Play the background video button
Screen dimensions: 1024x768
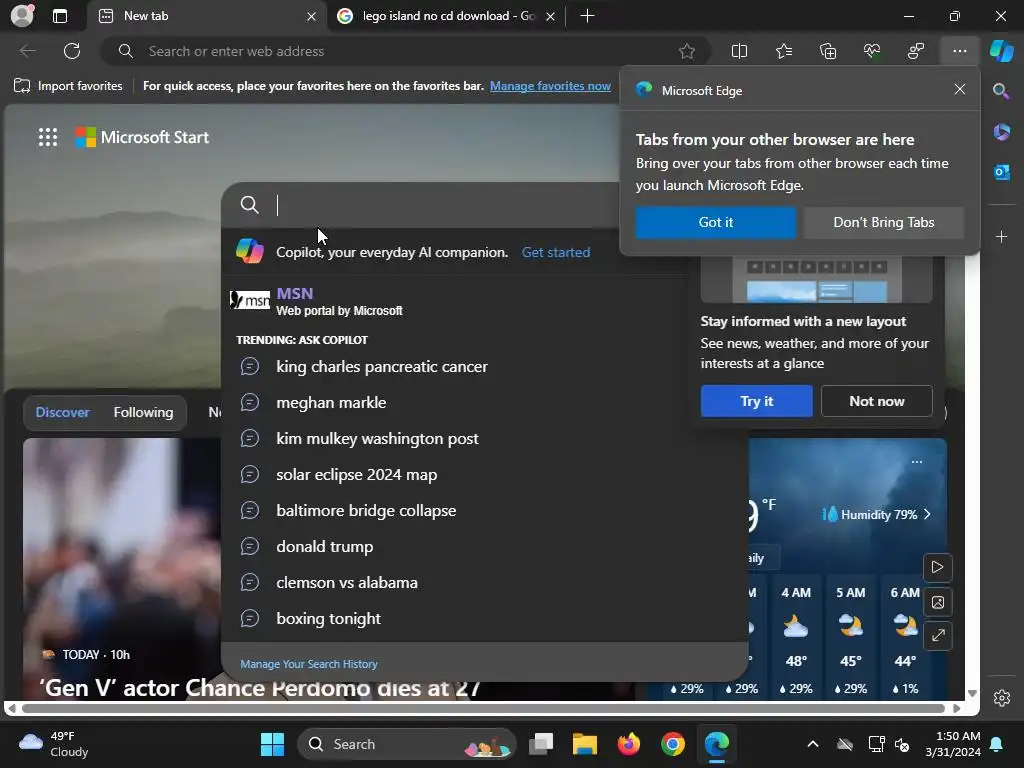(x=937, y=567)
